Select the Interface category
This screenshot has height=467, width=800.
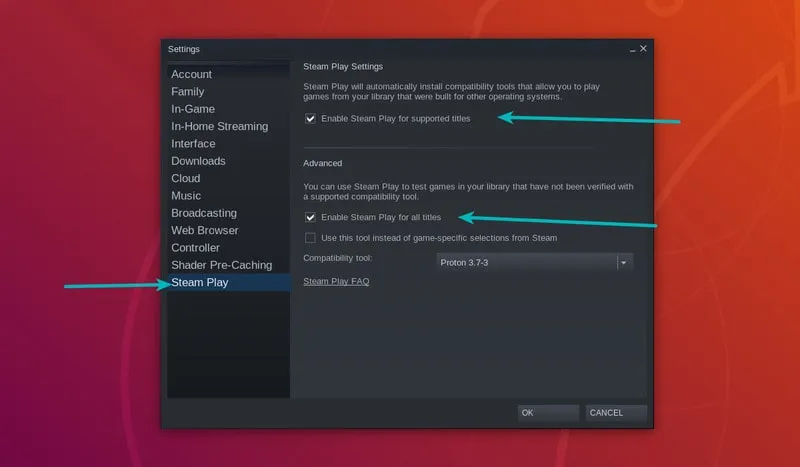point(229,143)
